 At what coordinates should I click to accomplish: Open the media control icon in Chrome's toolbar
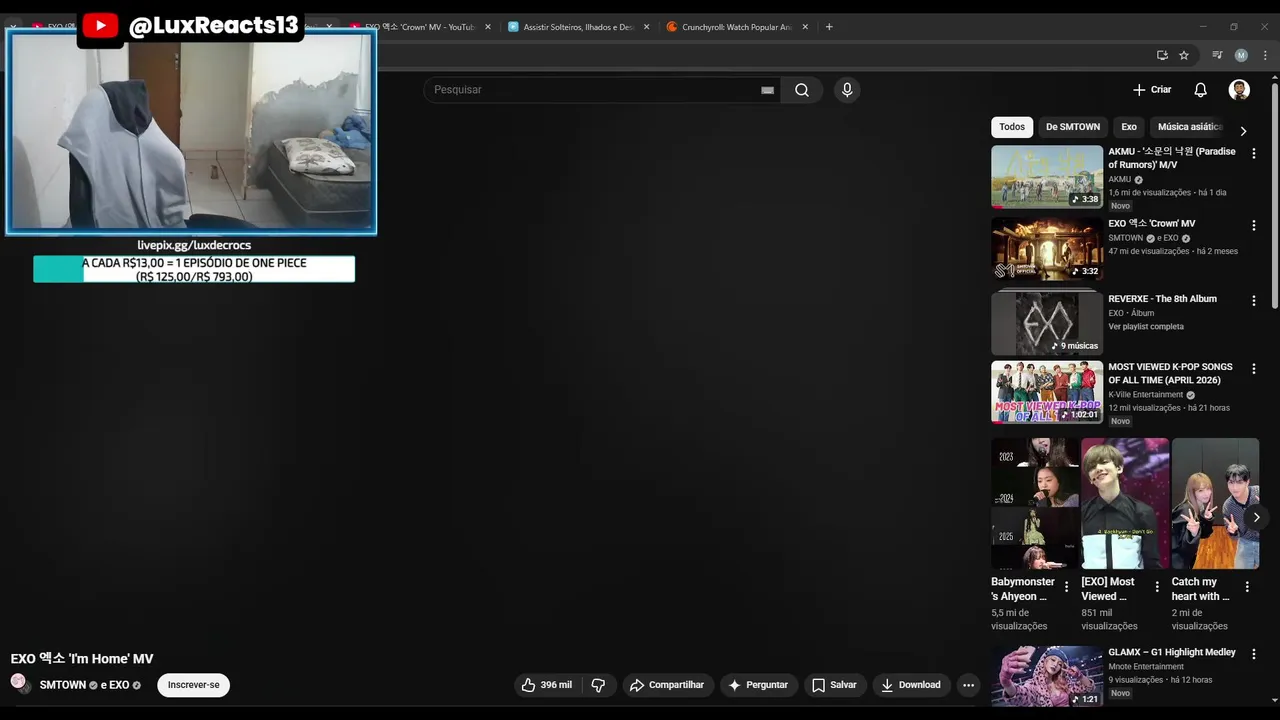click(x=1217, y=55)
